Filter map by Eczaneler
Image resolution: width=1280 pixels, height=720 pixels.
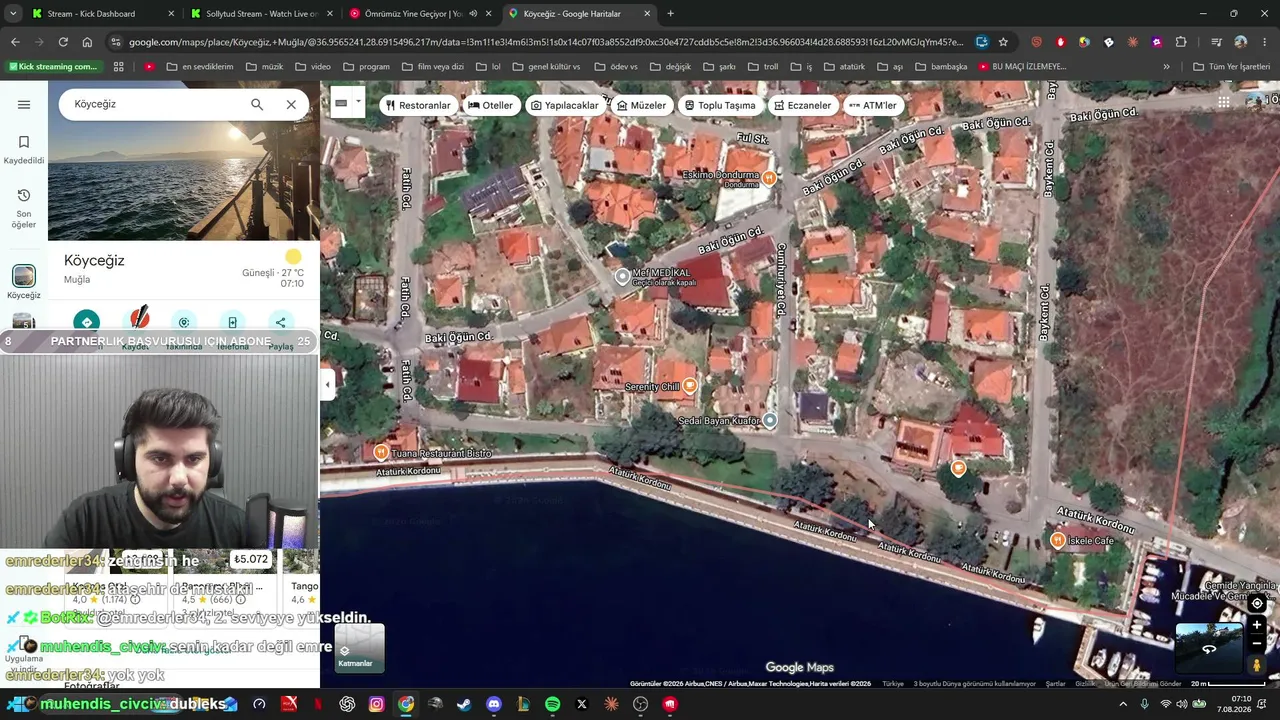point(803,105)
